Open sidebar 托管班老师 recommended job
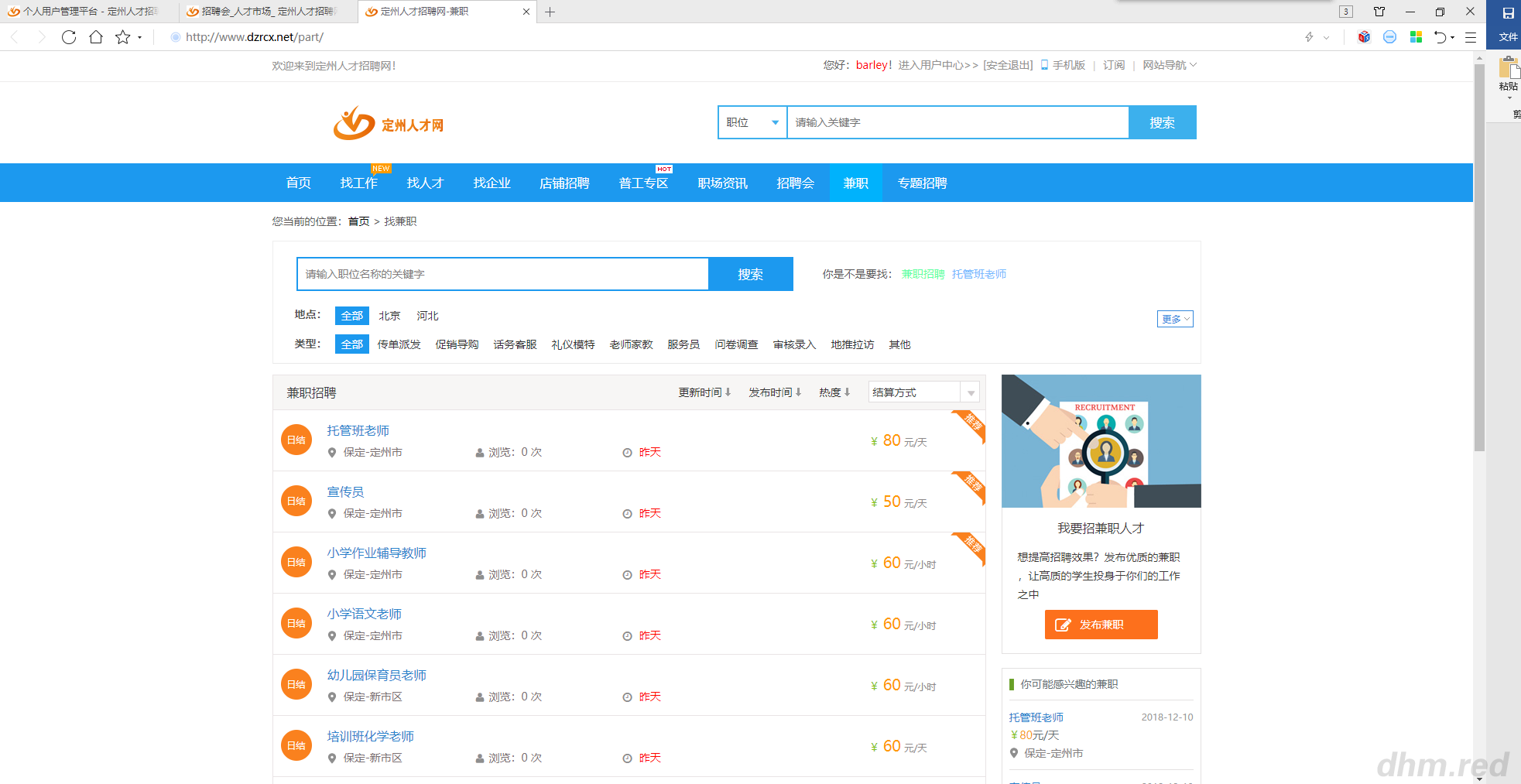 tap(1036, 717)
